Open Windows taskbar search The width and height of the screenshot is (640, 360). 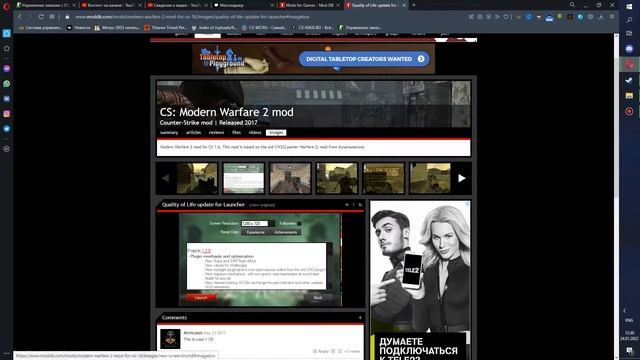[629, 20]
